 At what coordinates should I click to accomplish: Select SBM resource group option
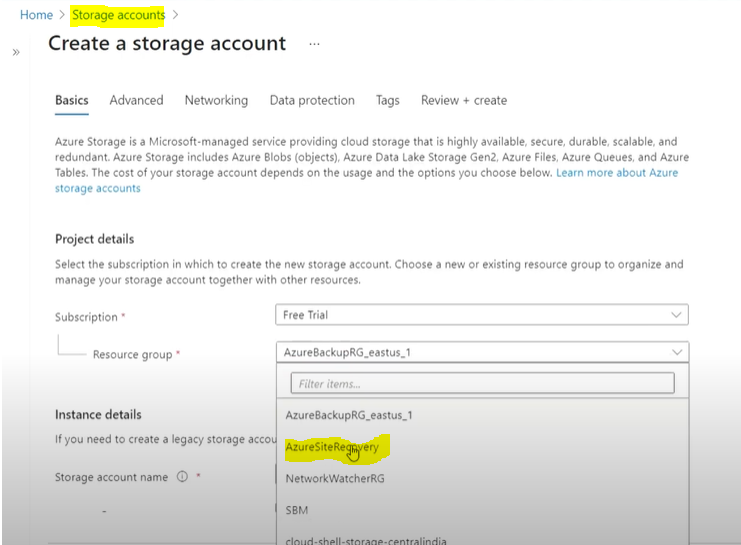click(x=482, y=510)
